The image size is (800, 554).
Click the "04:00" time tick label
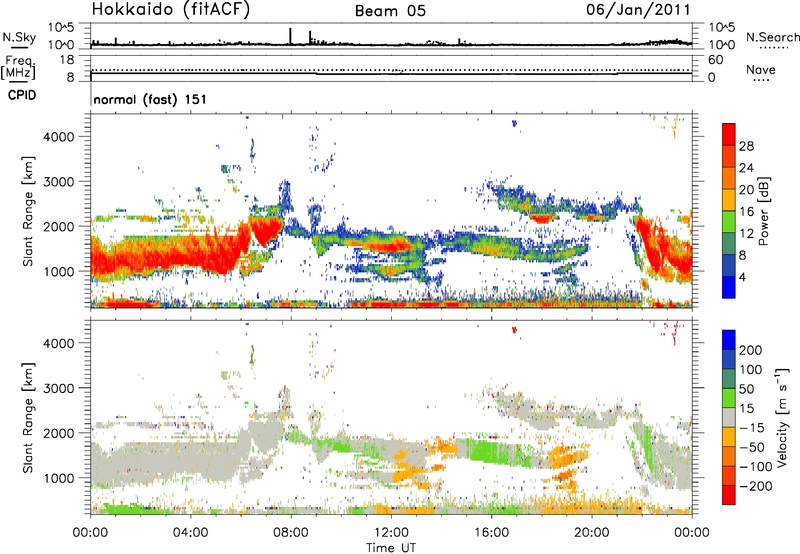pos(191,533)
